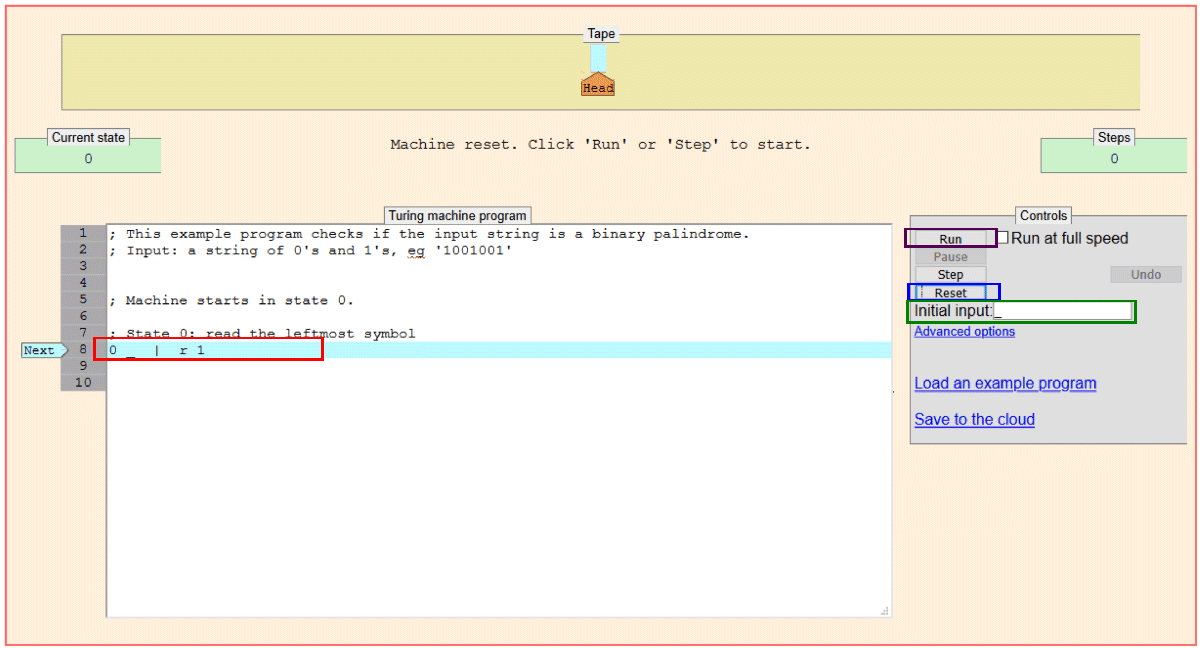Click the Undo button

1145,275
